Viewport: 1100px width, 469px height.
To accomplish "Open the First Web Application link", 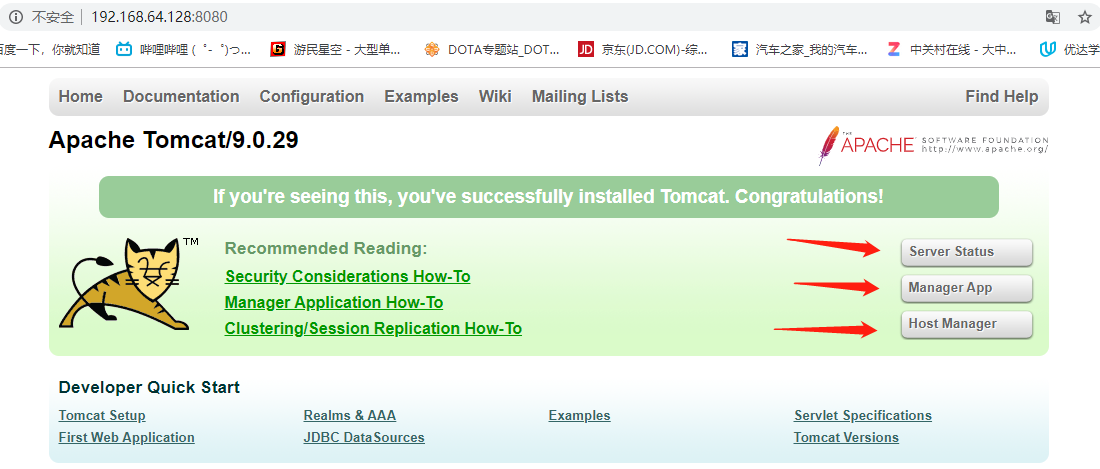I will click(x=126, y=437).
